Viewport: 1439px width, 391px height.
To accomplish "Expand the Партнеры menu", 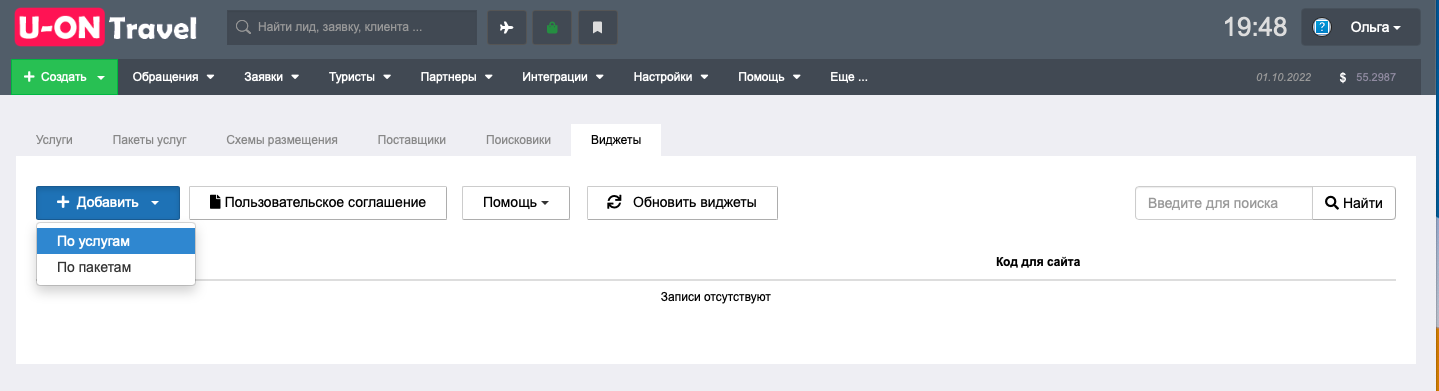I will 456,77.
